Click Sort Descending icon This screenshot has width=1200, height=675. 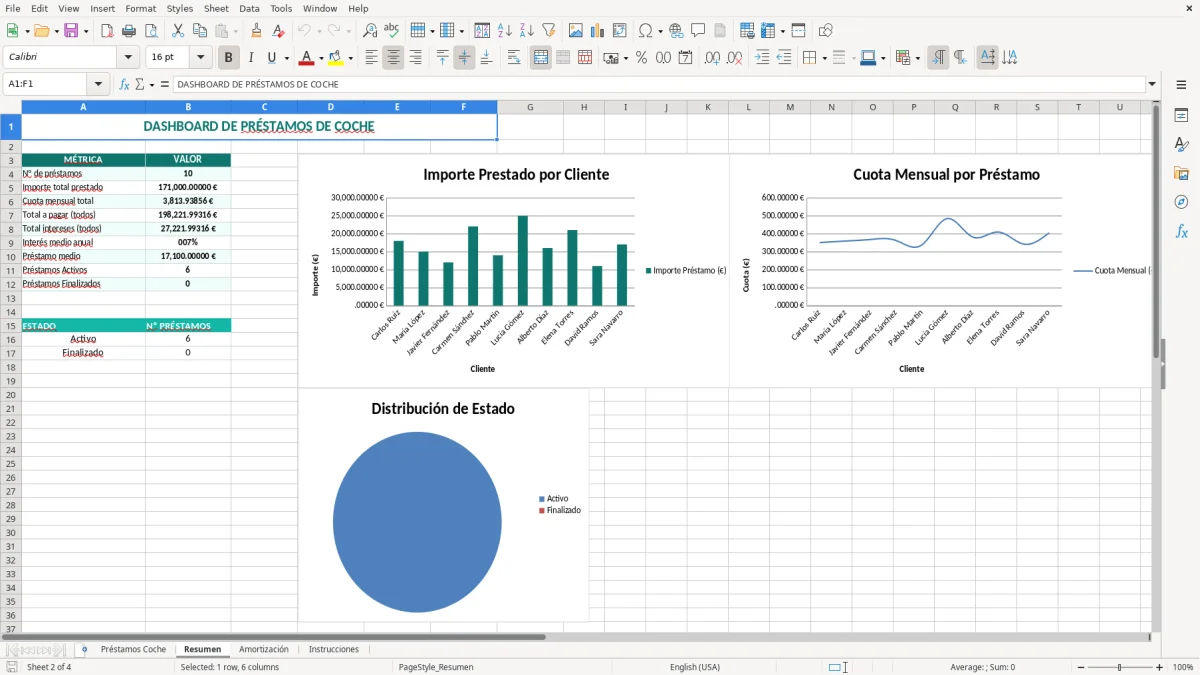[527, 31]
